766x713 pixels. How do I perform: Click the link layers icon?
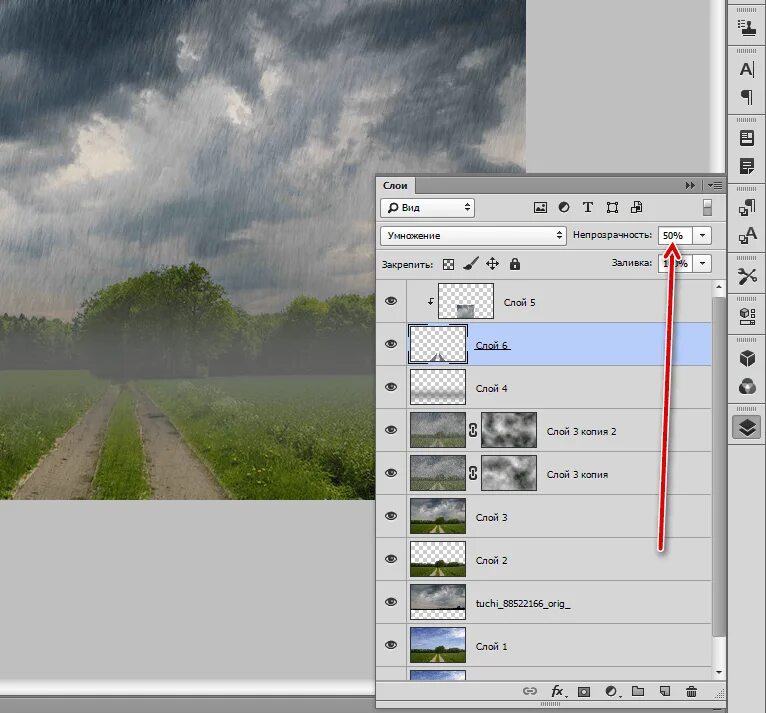tap(530, 691)
